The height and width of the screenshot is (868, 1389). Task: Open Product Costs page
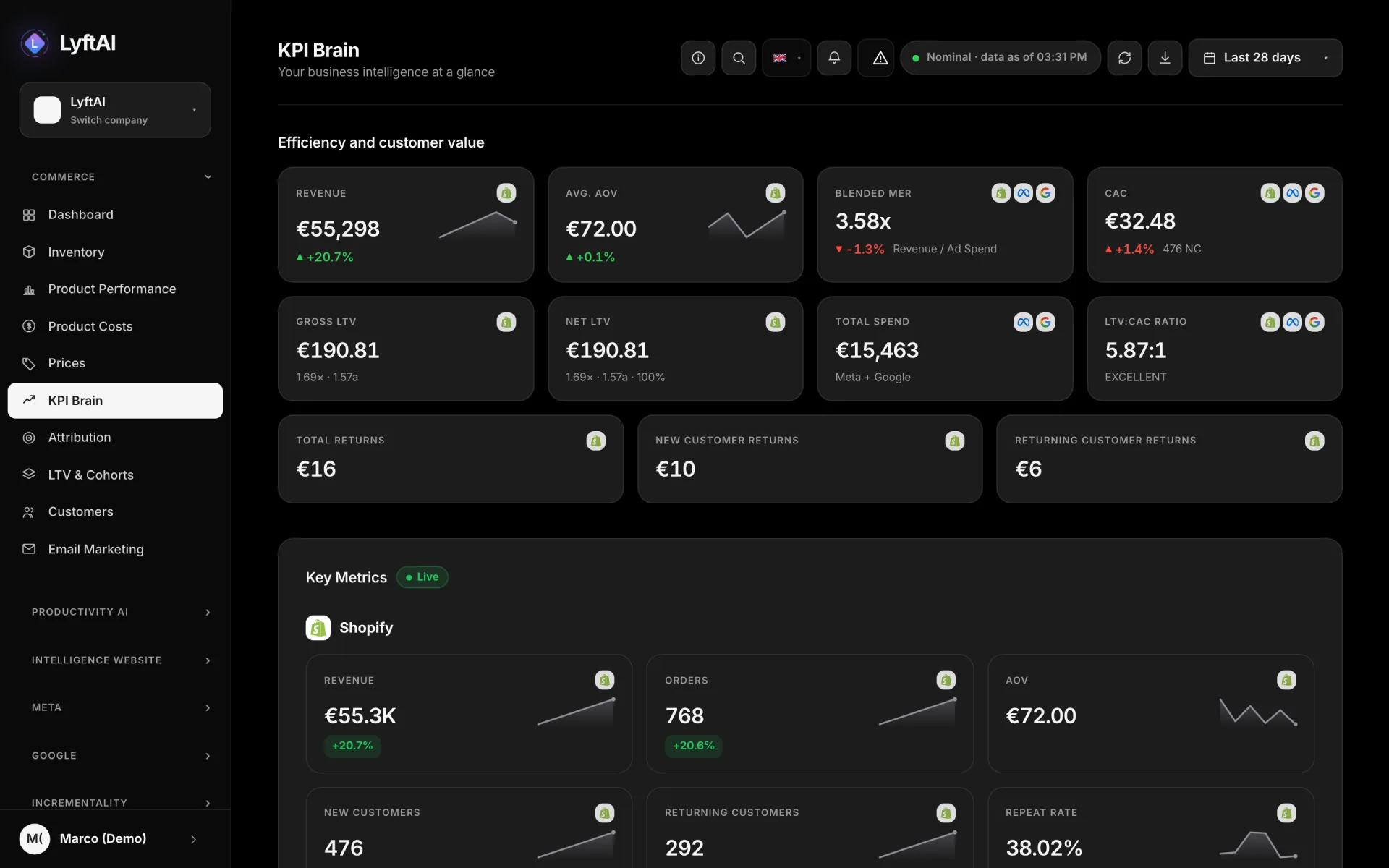click(x=115, y=327)
